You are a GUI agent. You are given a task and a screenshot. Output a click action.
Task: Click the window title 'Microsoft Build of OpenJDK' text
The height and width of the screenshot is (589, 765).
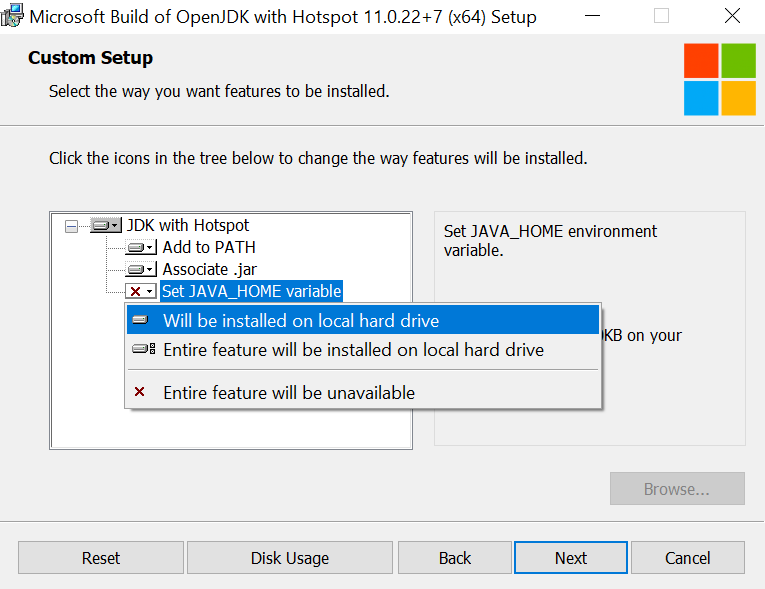point(283,17)
